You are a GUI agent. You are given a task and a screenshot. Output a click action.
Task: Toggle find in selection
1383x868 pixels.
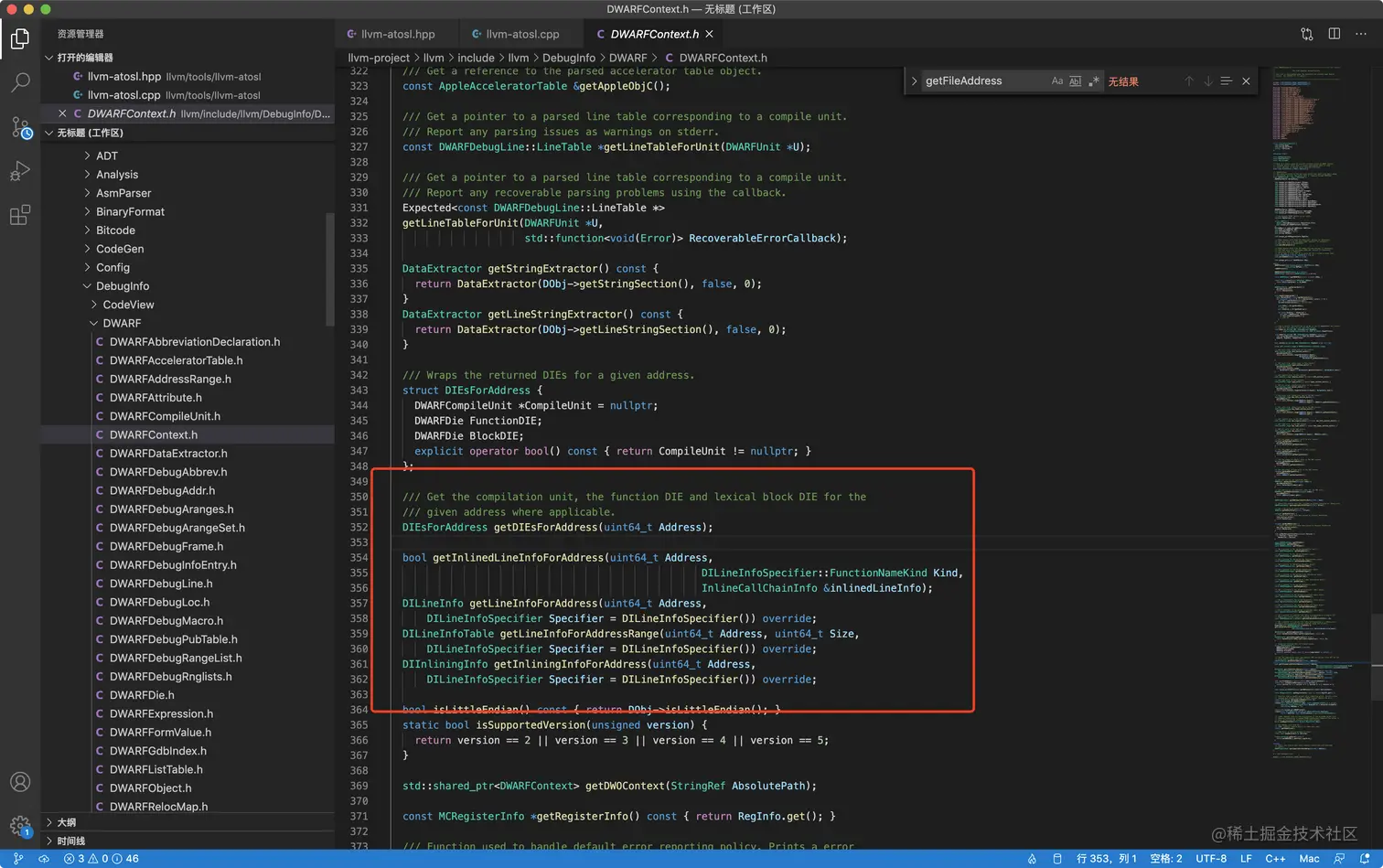point(1227,81)
